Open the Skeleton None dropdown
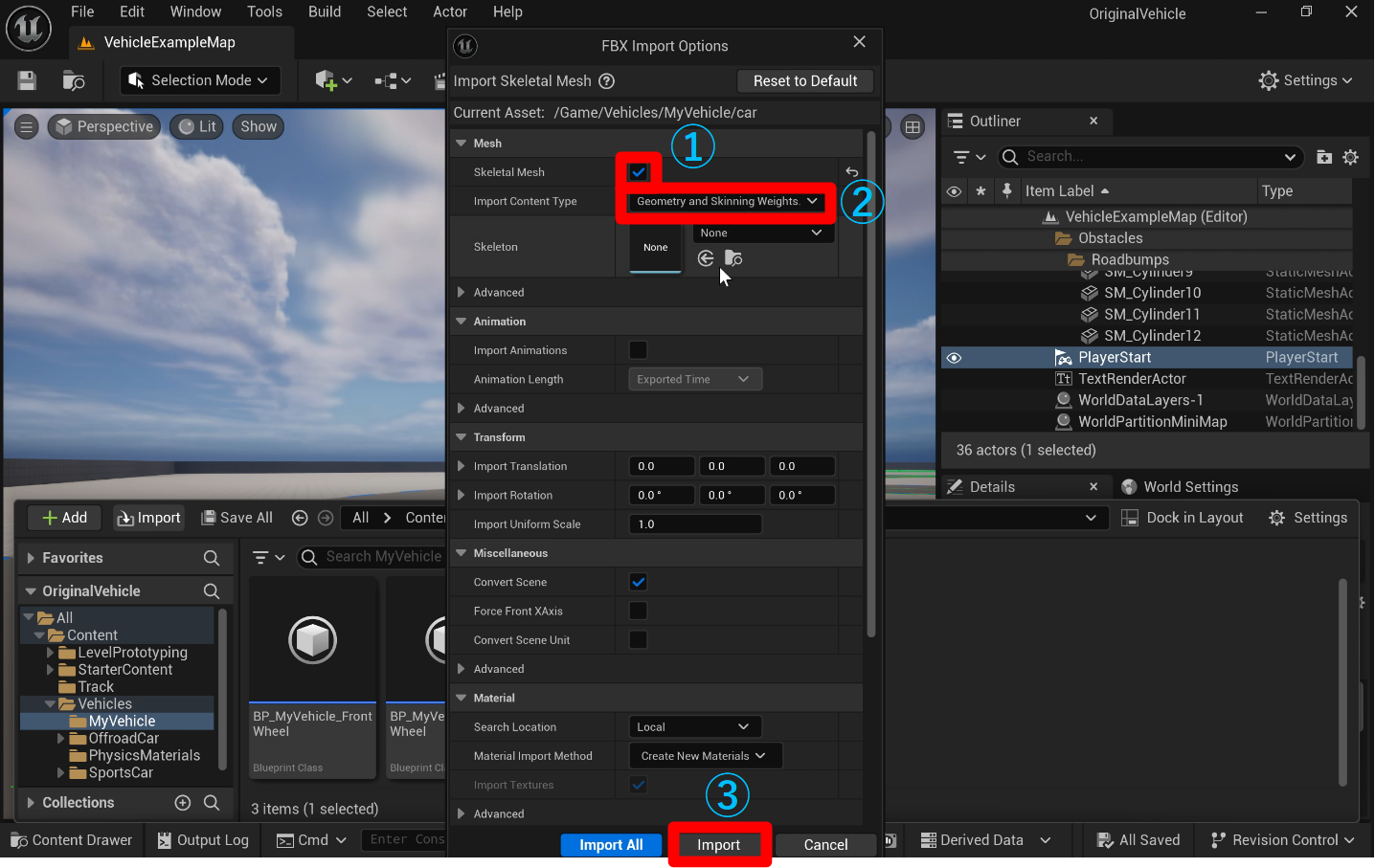1375x868 pixels. pos(763,233)
